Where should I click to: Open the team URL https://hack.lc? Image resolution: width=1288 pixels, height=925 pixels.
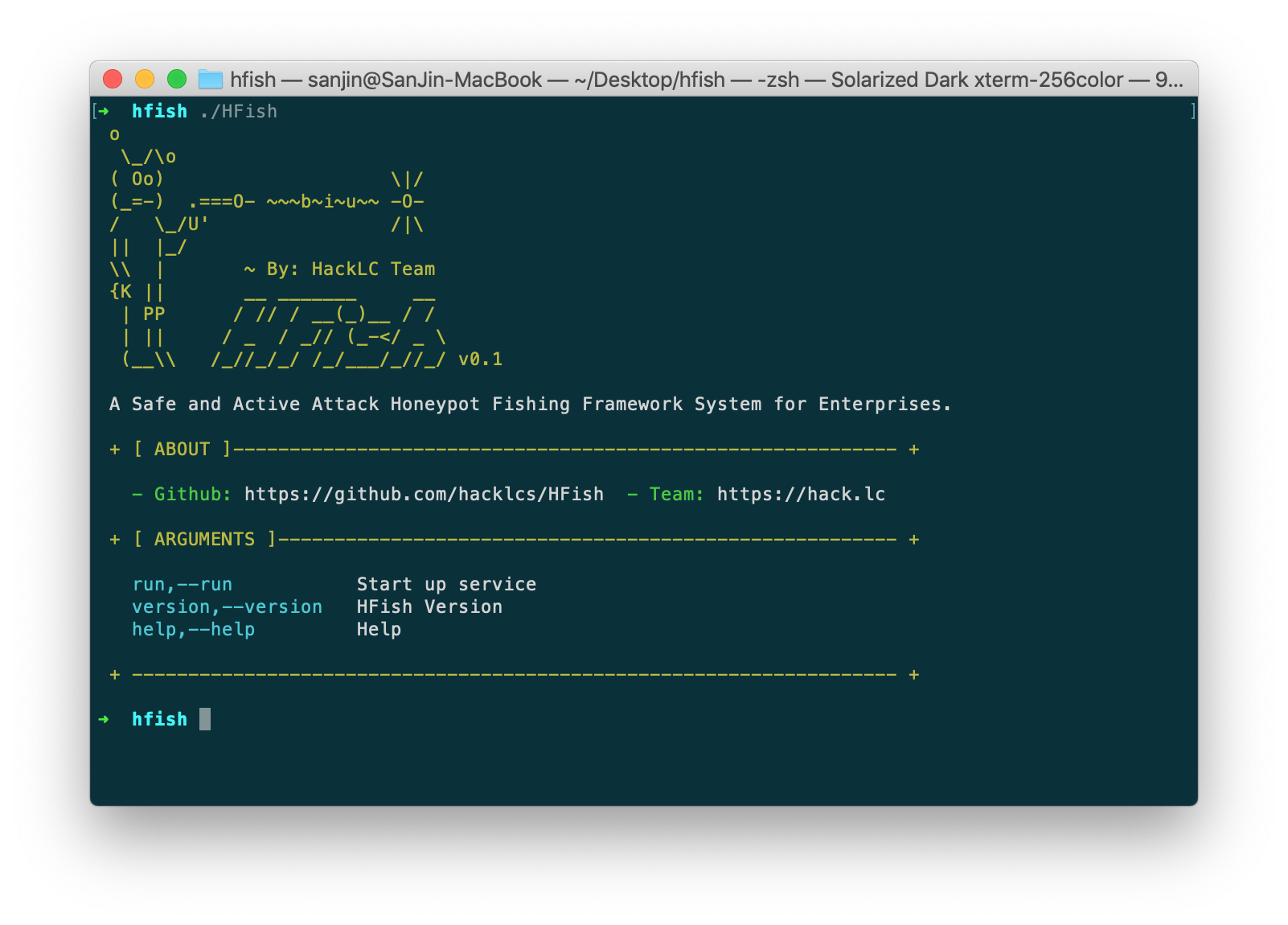pos(801,494)
